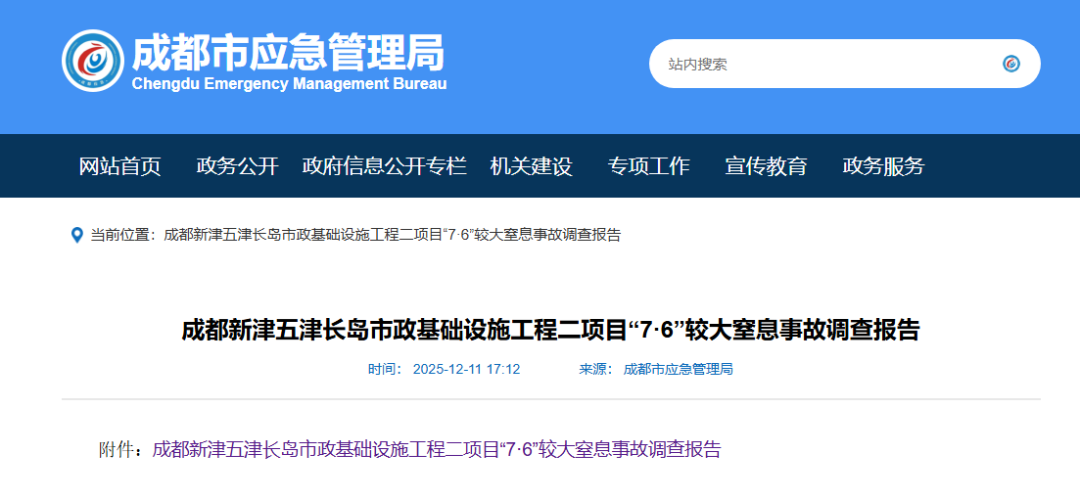Viewport: 1080px width, 499px height.
Task: Click the 当前位置 label
Action: tap(122, 235)
